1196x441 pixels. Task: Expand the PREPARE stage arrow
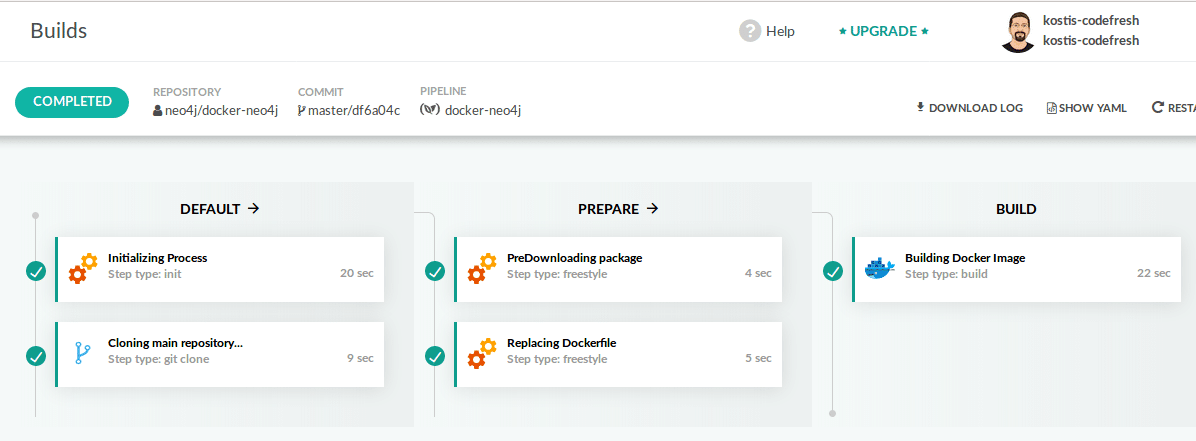[x=653, y=209]
